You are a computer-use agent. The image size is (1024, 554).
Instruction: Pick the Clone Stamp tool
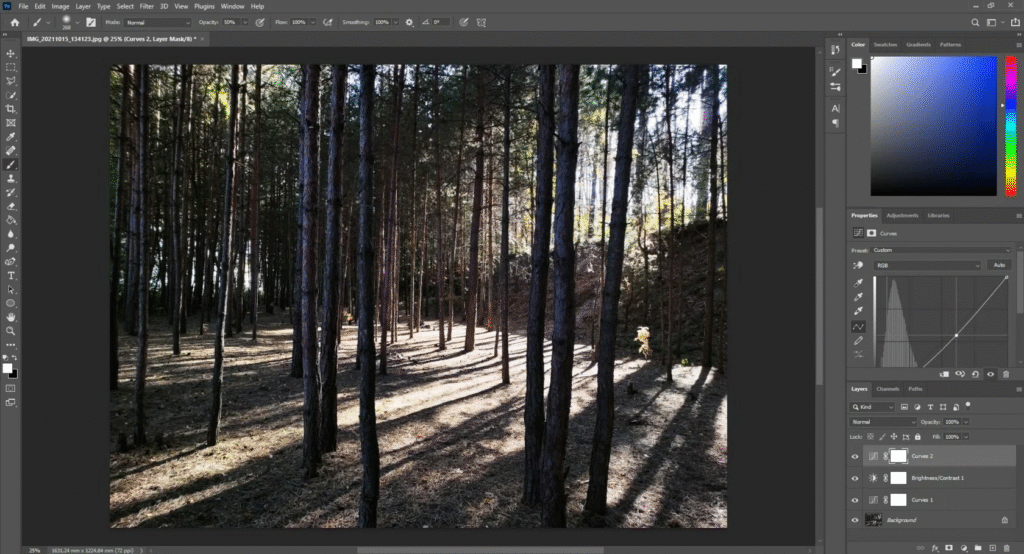11,178
